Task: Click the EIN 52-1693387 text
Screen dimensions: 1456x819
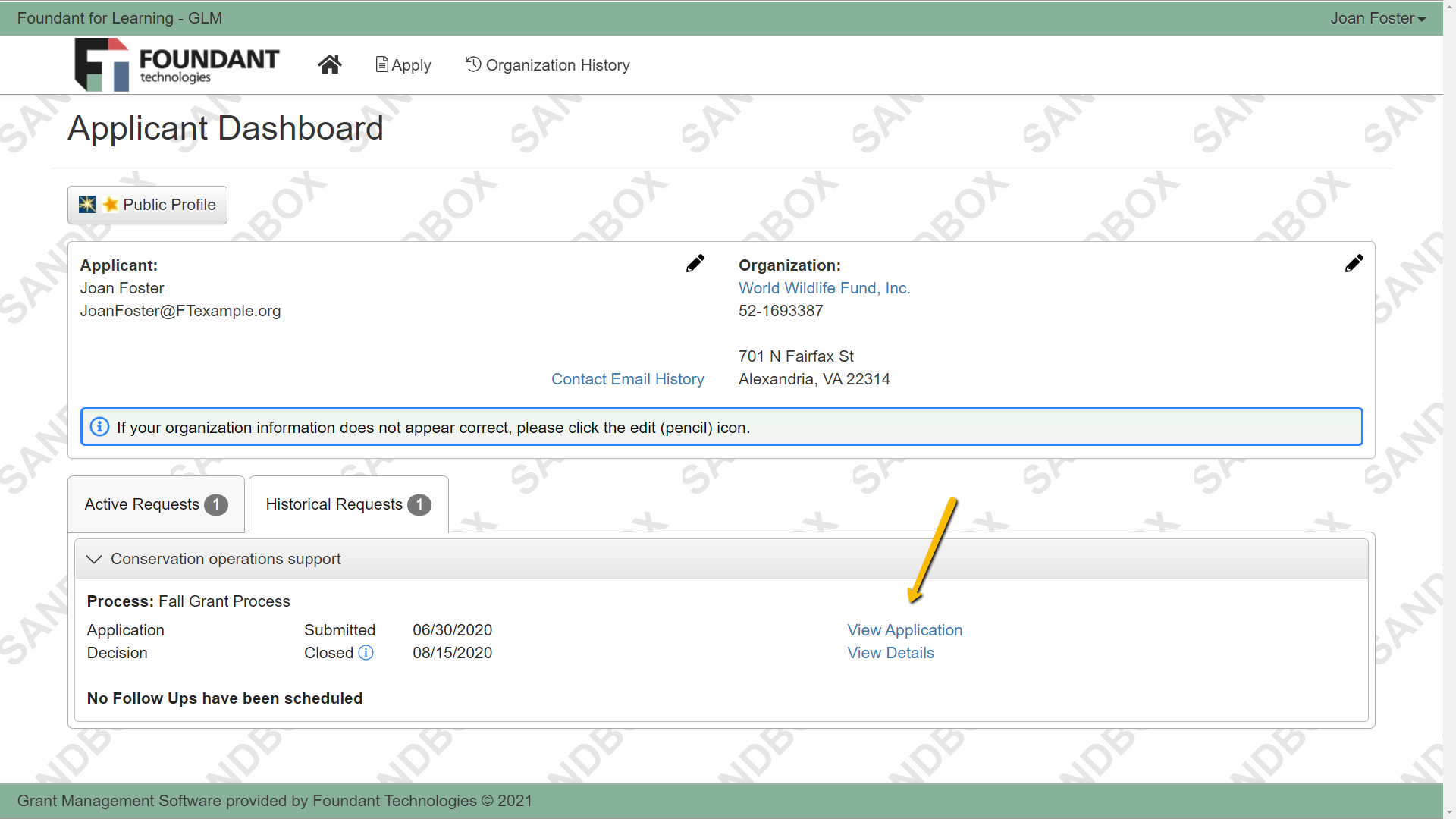Action: tap(780, 311)
